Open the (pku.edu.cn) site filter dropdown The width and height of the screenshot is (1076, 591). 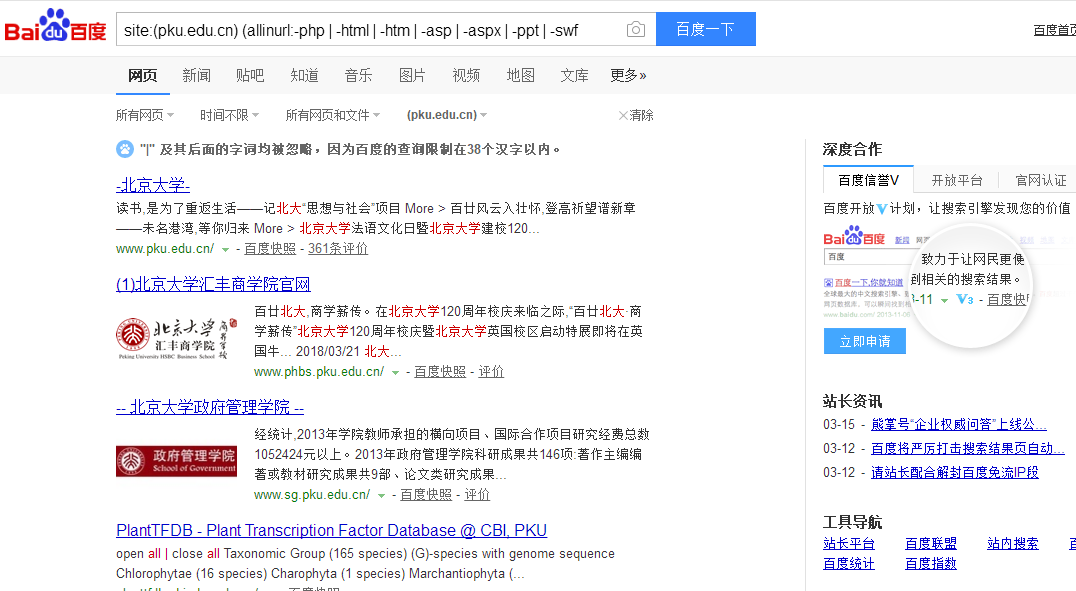click(x=447, y=115)
